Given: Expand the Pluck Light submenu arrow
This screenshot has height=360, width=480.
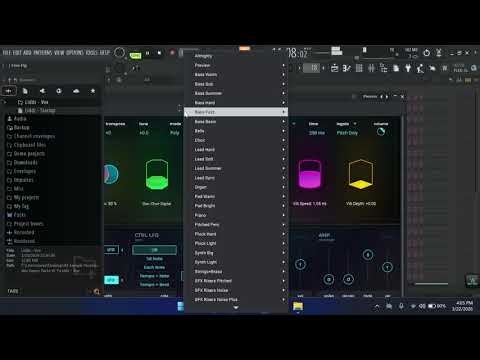Looking at the screenshot, I should [x=284, y=243].
